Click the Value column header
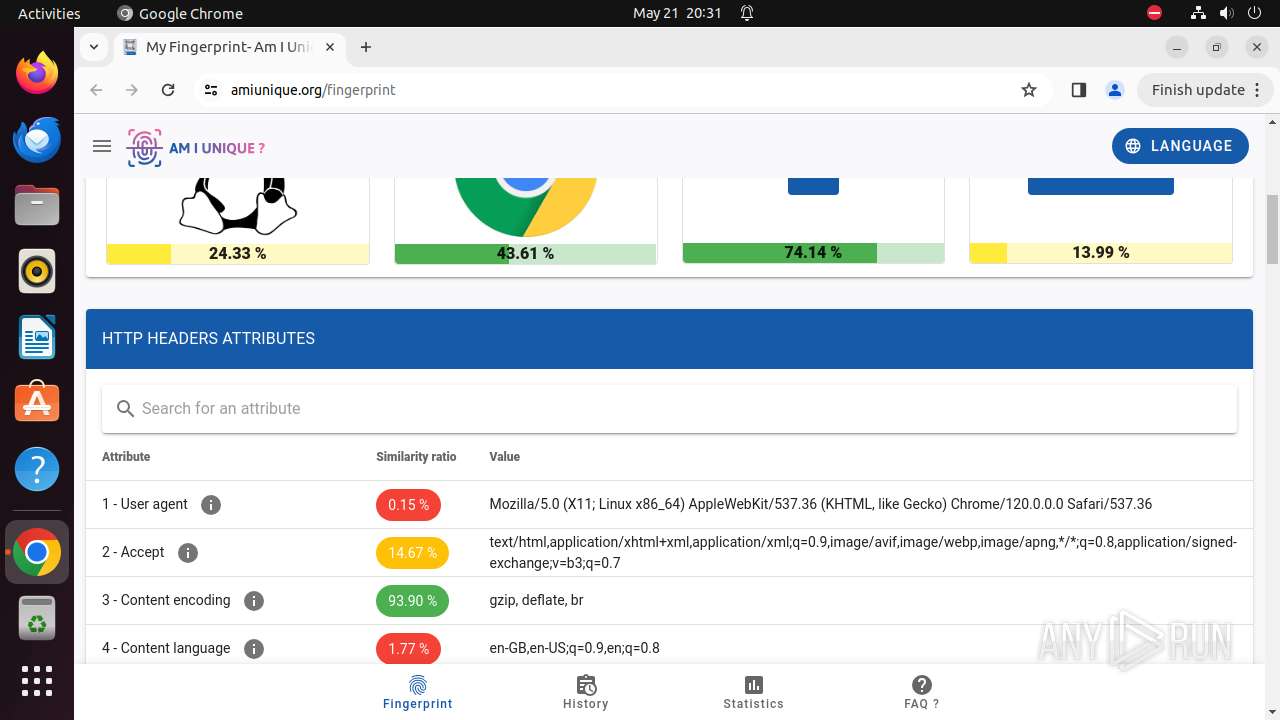 point(505,457)
